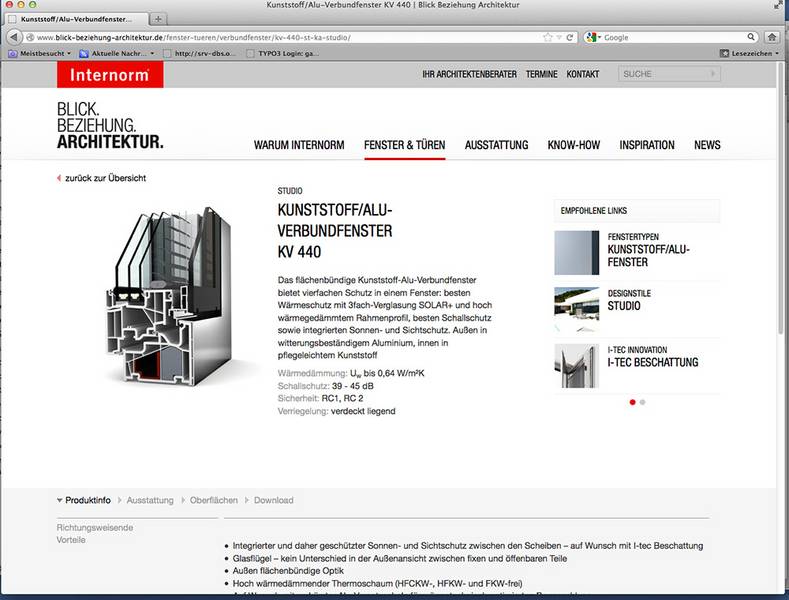Click the Glasflügel bullet text line

point(400,558)
